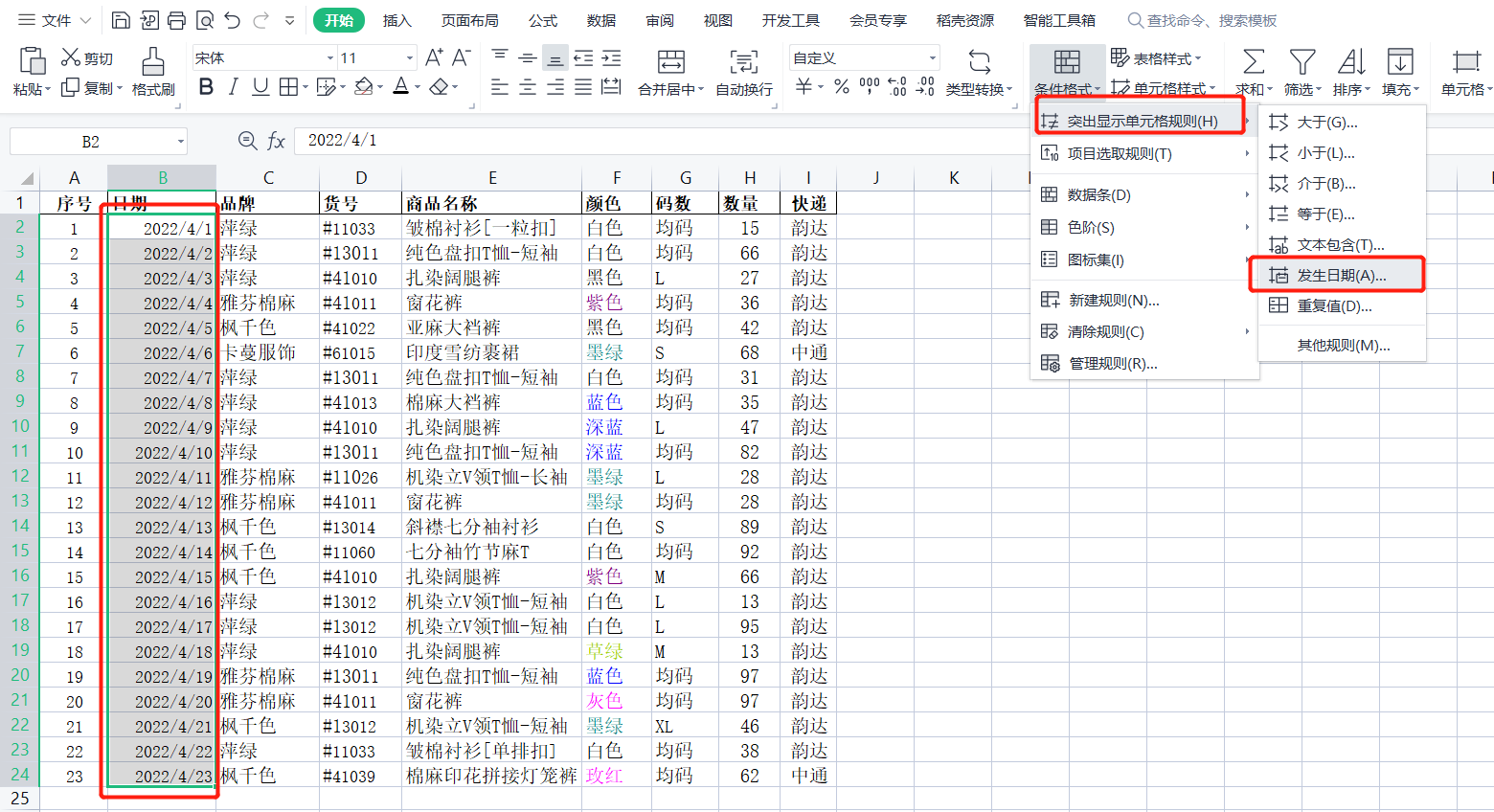Toggle Italic formatting
The image size is (1494, 812).
tap(233, 87)
